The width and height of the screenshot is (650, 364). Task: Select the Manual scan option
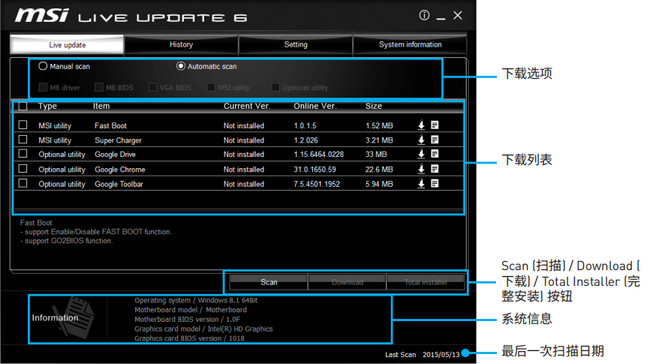[x=43, y=66]
